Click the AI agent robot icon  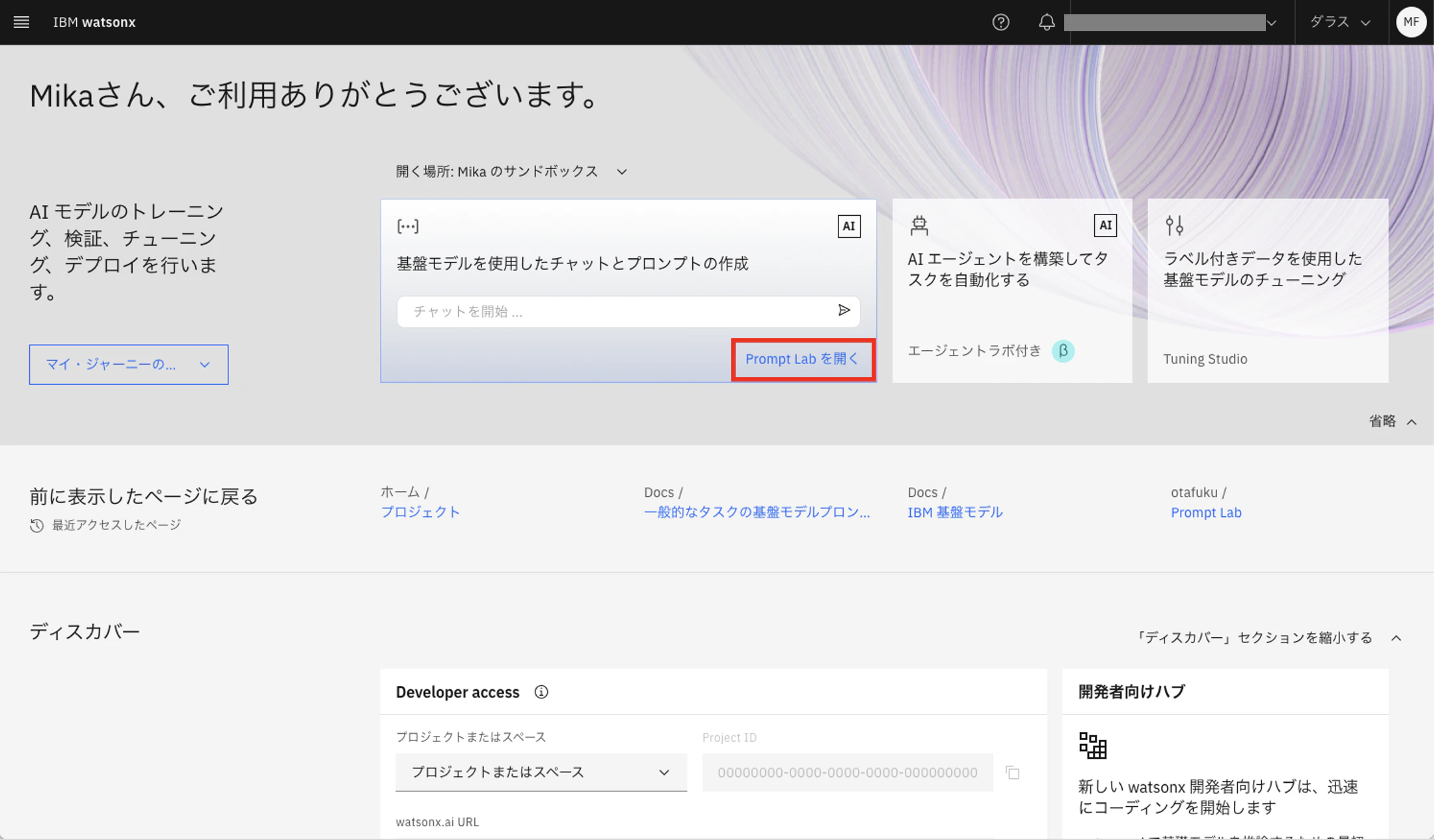pos(919,226)
